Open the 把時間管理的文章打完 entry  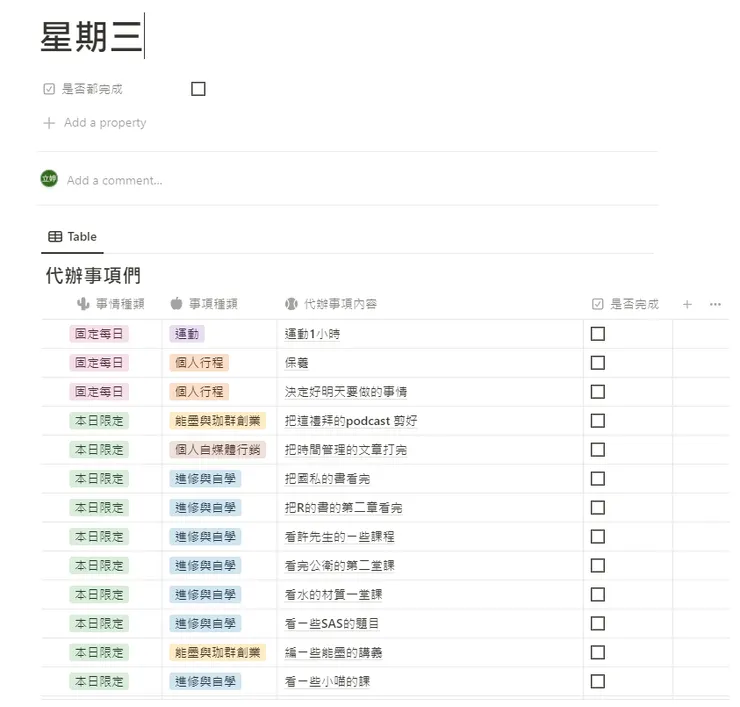[345, 450]
